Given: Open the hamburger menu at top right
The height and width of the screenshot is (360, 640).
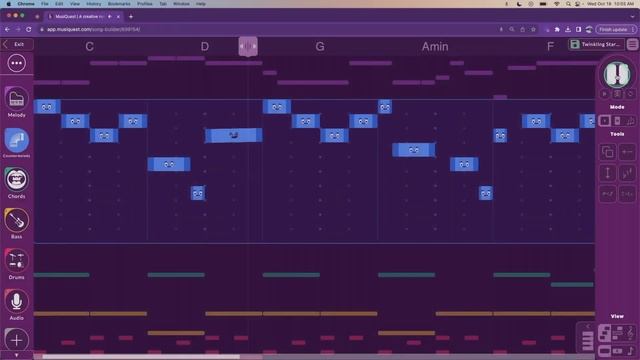Looking at the screenshot, I should (632, 44).
